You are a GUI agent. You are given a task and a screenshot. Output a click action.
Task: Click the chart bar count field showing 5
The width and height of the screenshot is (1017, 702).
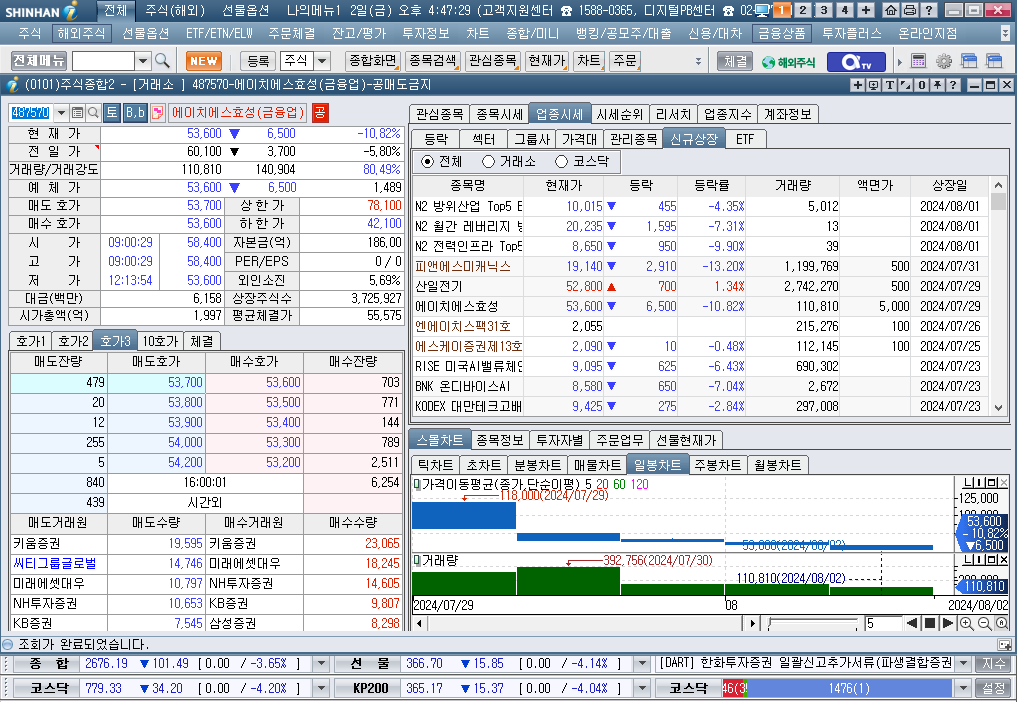click(883, 623)
